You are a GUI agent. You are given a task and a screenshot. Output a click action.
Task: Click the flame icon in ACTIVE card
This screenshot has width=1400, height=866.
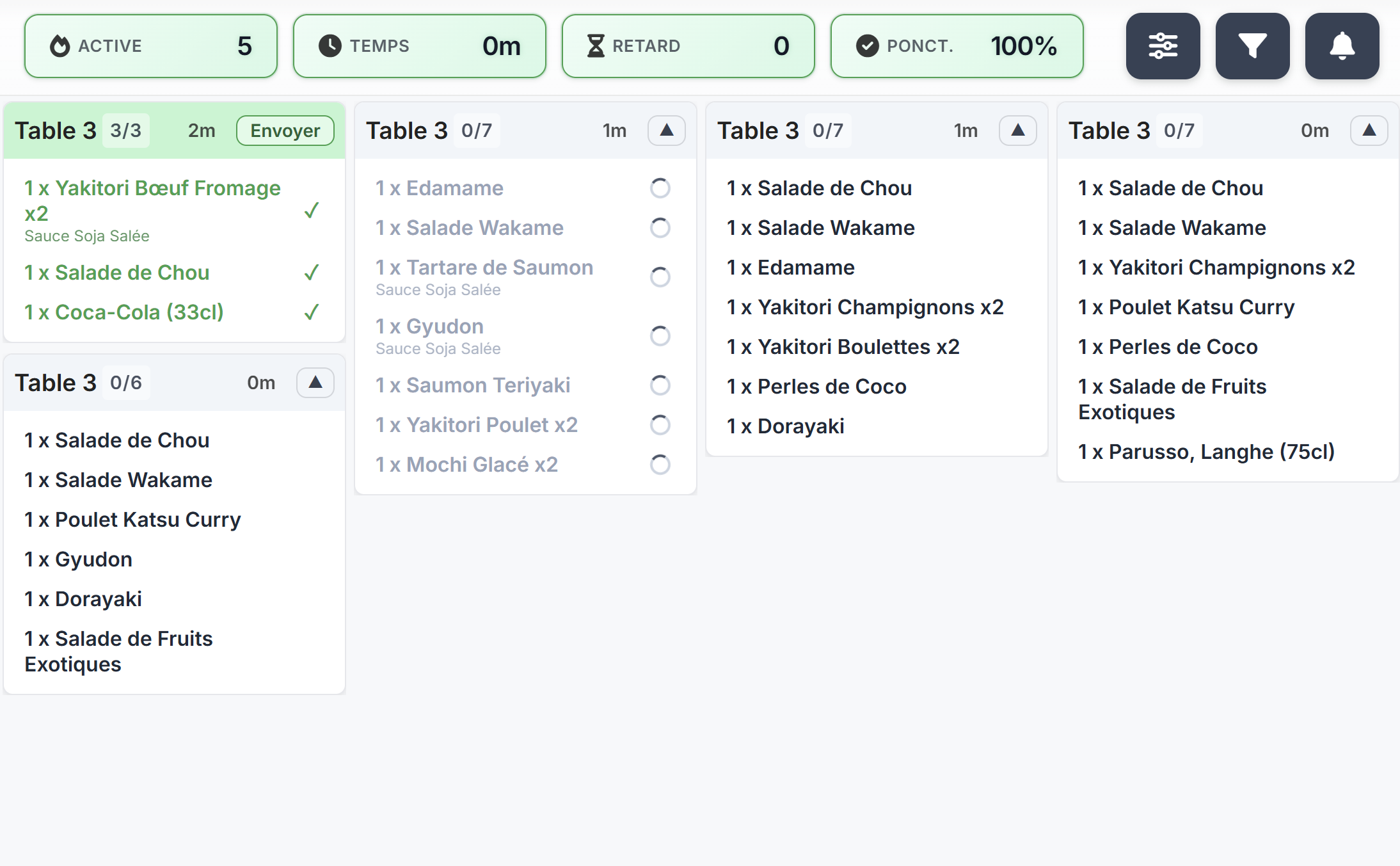pyautogui.click(x=60, y=46)
